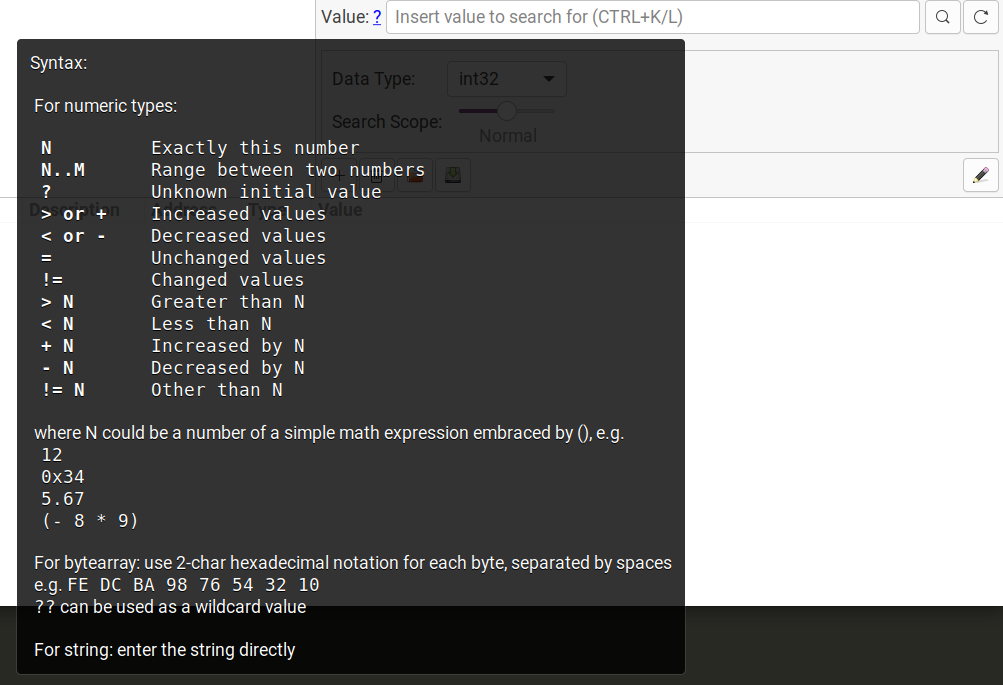Viewport: 1003px width, 685px height.
Task: Click the "Syntax:" heading in the tooltip
Action: 58,63
